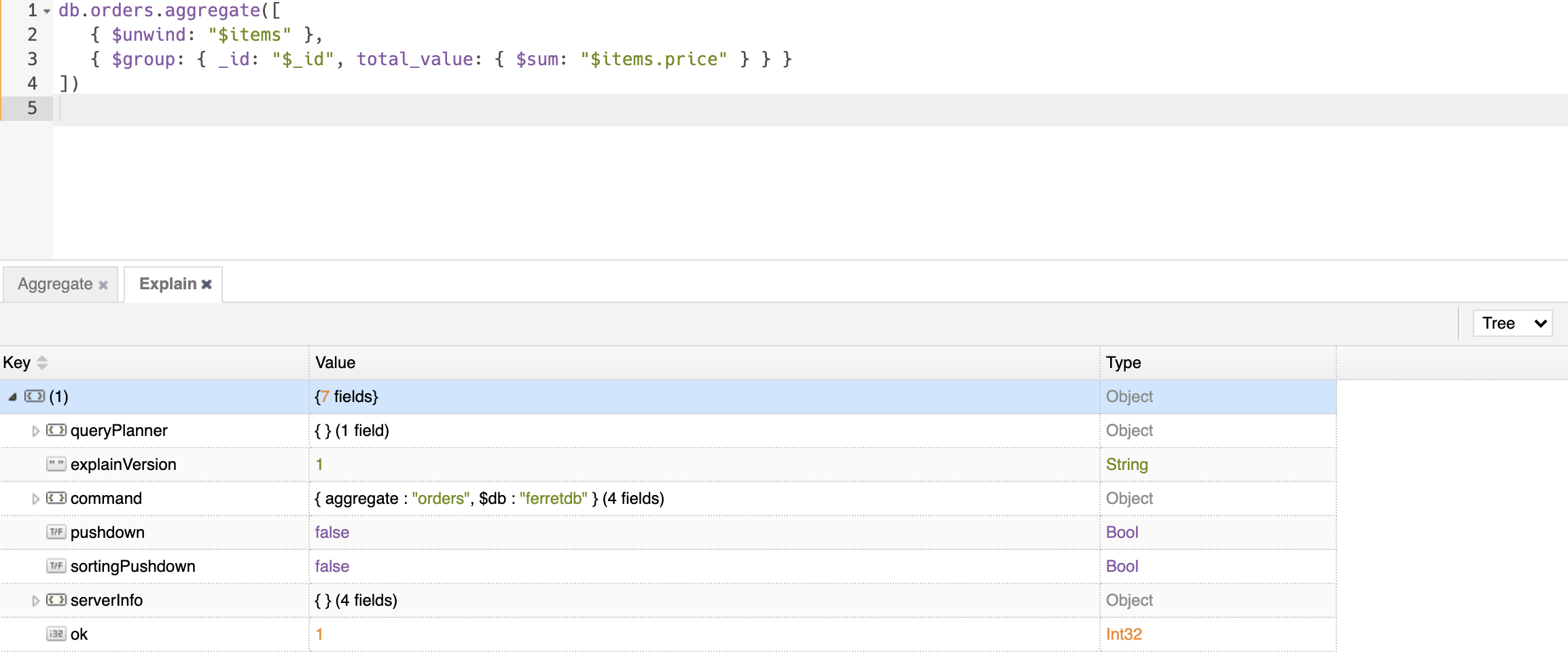Screen dimensions: 1568x656
Task: Expand the queryPlanner node
Action: (35, 431)
